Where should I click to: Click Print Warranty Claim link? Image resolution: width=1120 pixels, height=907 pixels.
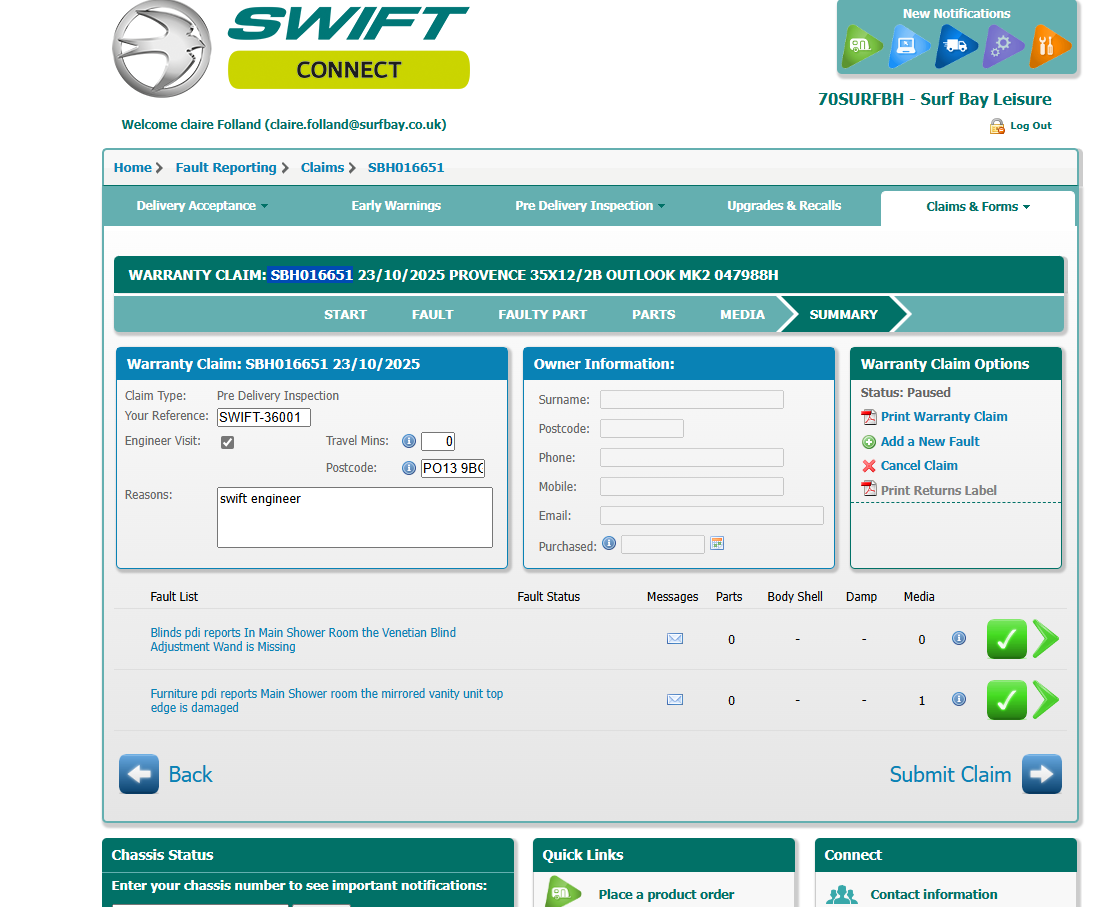click(944, 416)
